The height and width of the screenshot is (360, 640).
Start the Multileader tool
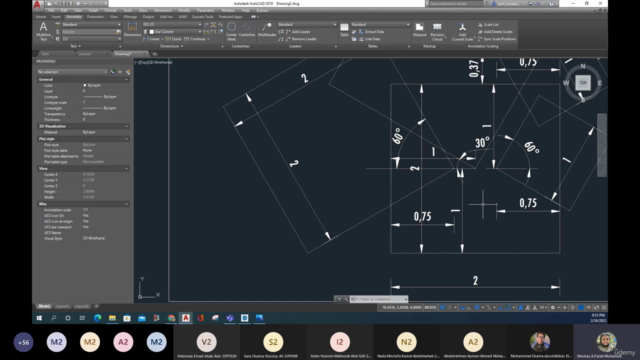[x=267, y=30]
